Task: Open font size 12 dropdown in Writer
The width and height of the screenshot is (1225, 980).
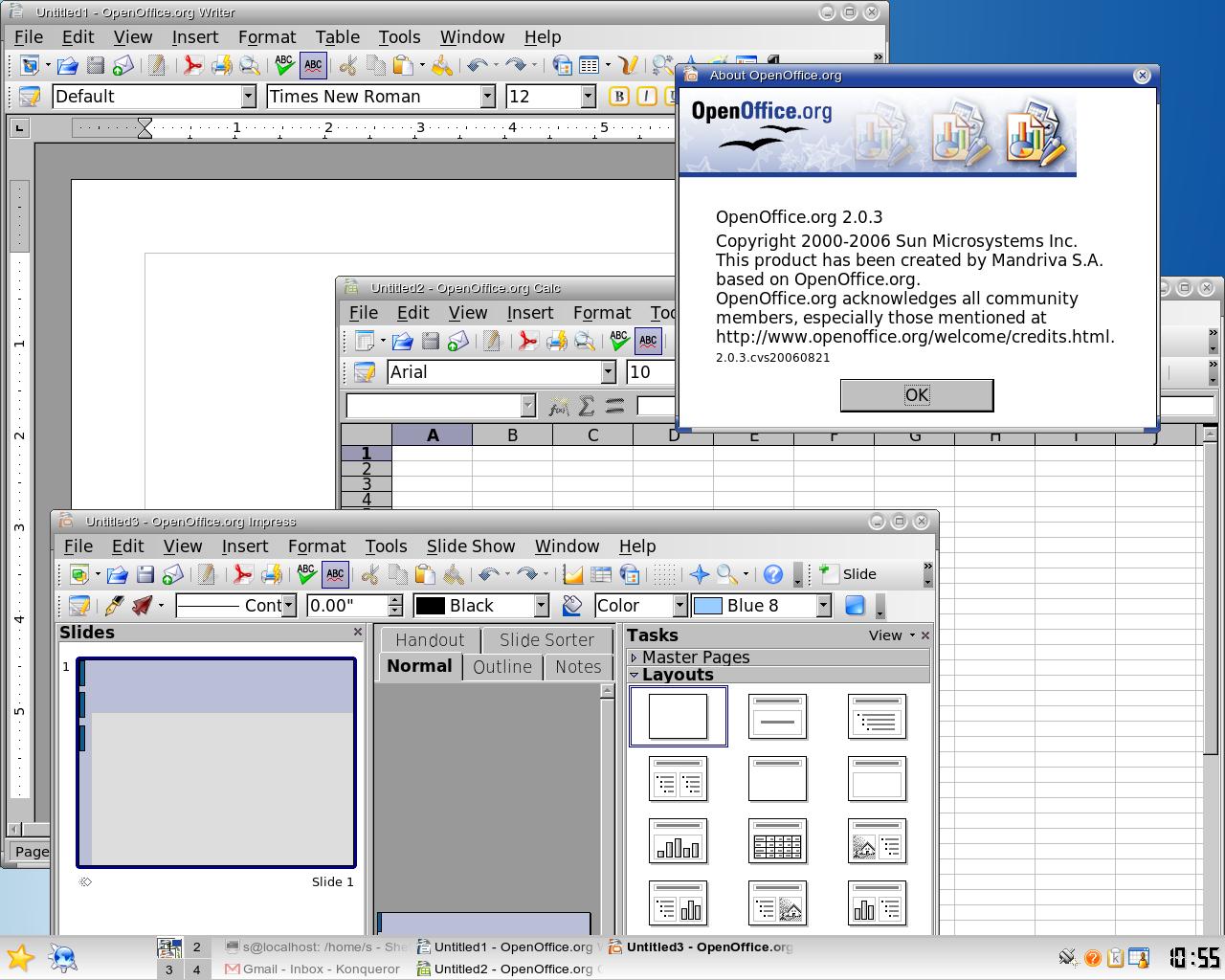Action: coord(589,96)
